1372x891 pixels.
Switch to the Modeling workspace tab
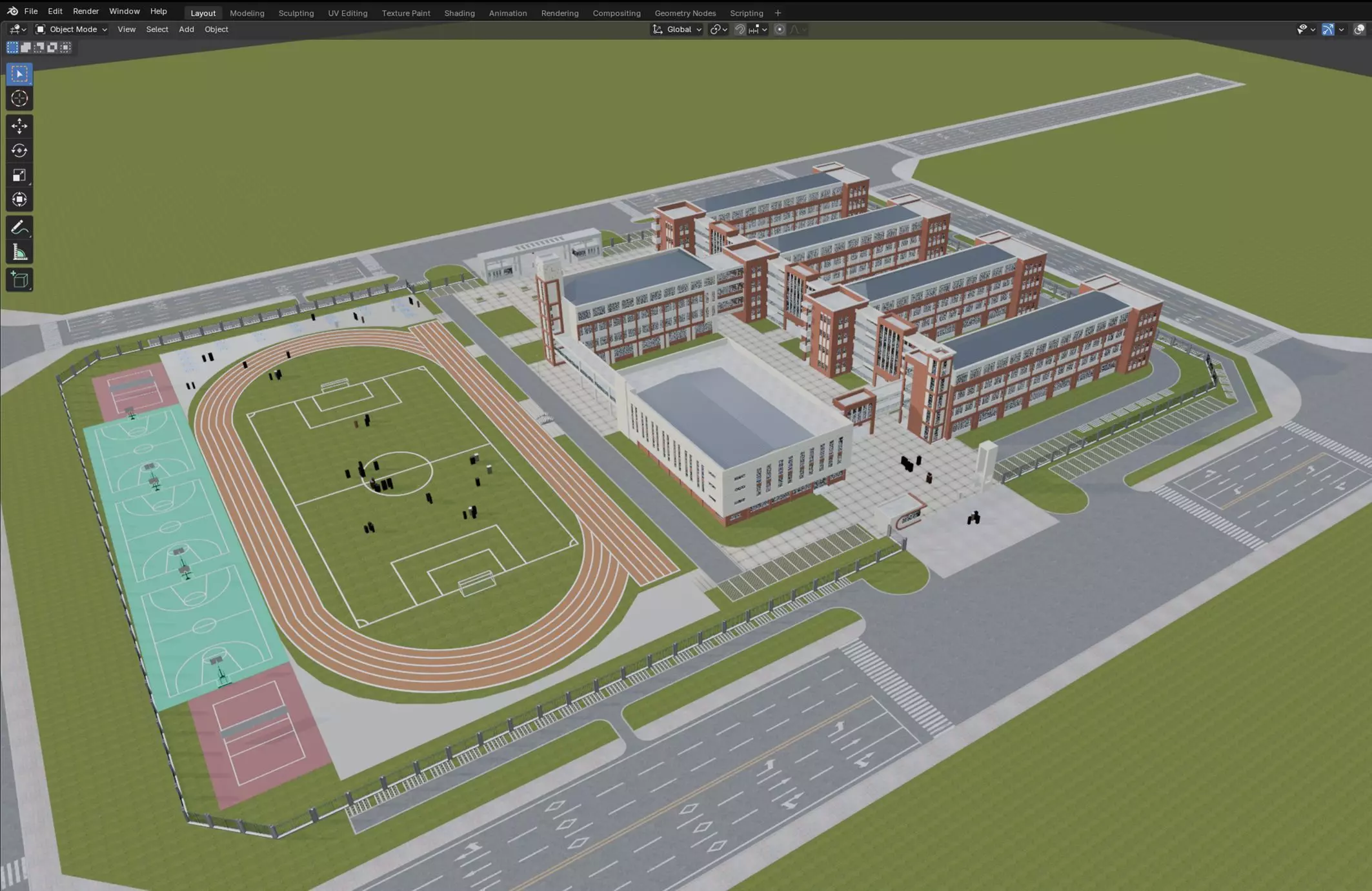tap(247, 13)
